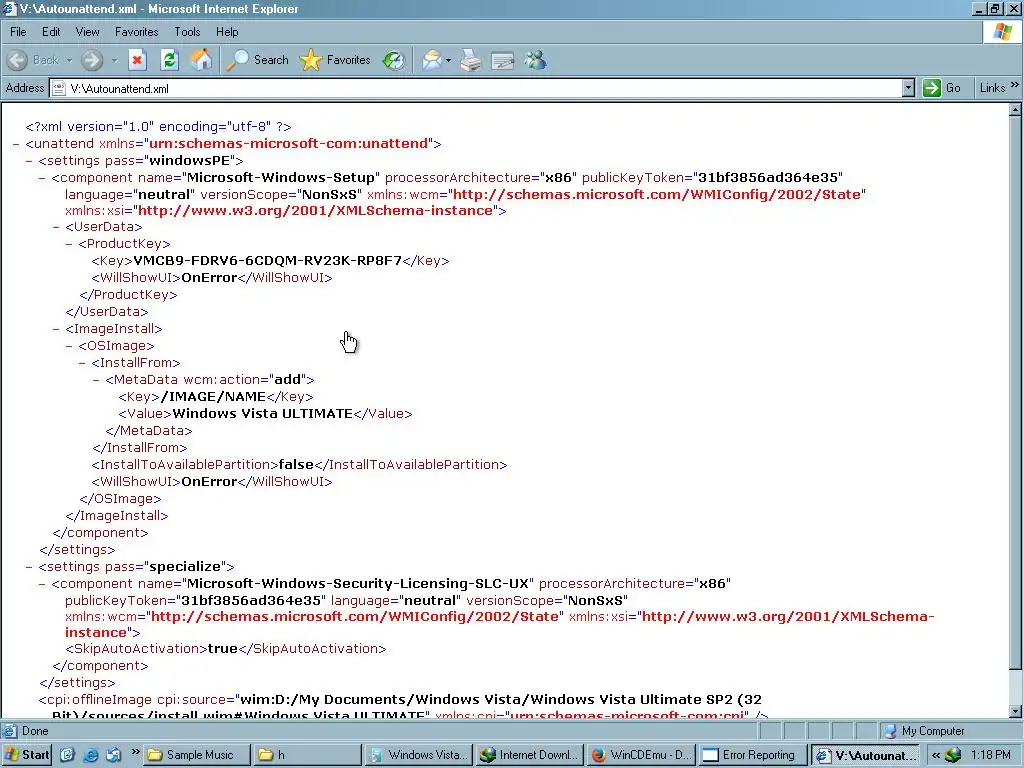Viewport: 1024px width, 768px height.
Task: Click the Edit toolbar icon
Action: (x=502, y=60)
